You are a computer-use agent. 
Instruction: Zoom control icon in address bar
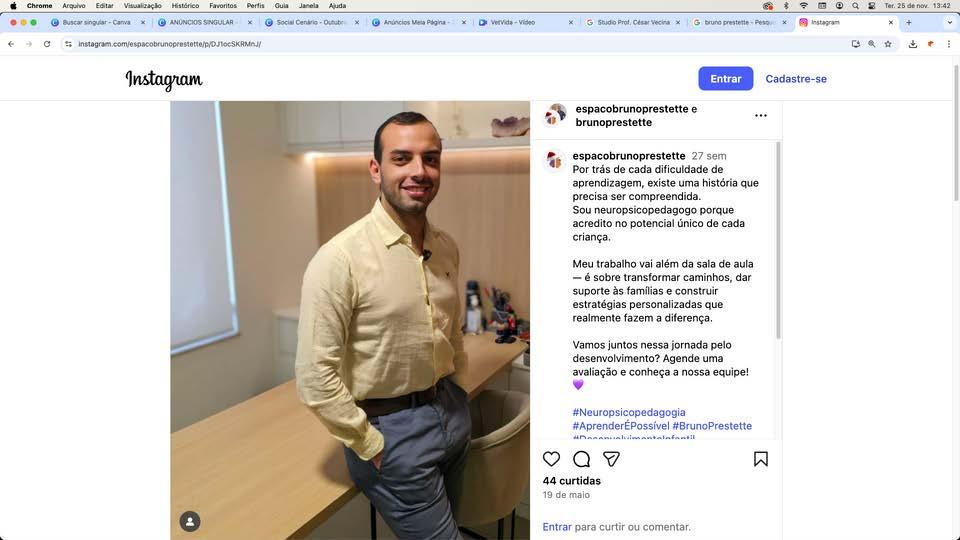(871, 44)
